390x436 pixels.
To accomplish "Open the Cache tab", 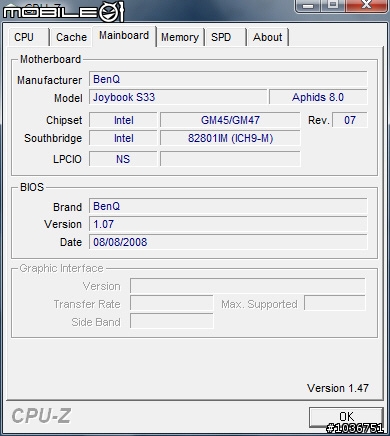I will pos(71,37).
